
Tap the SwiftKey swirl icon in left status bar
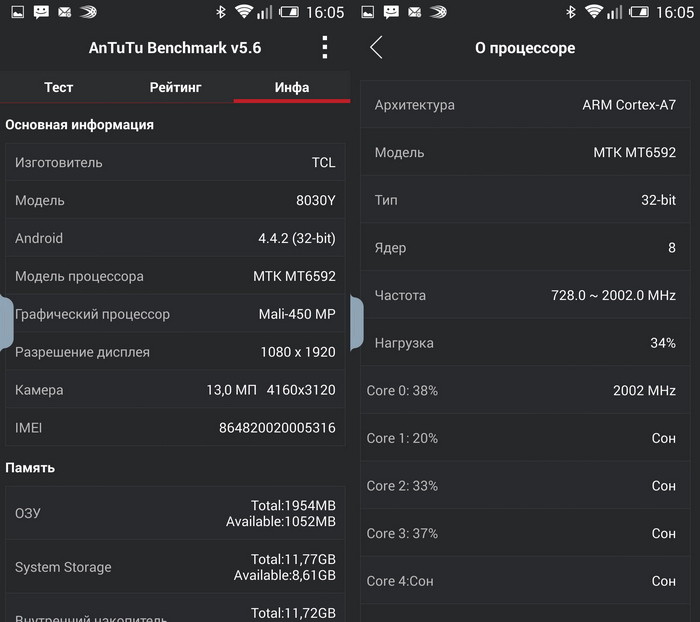[88, 12]
